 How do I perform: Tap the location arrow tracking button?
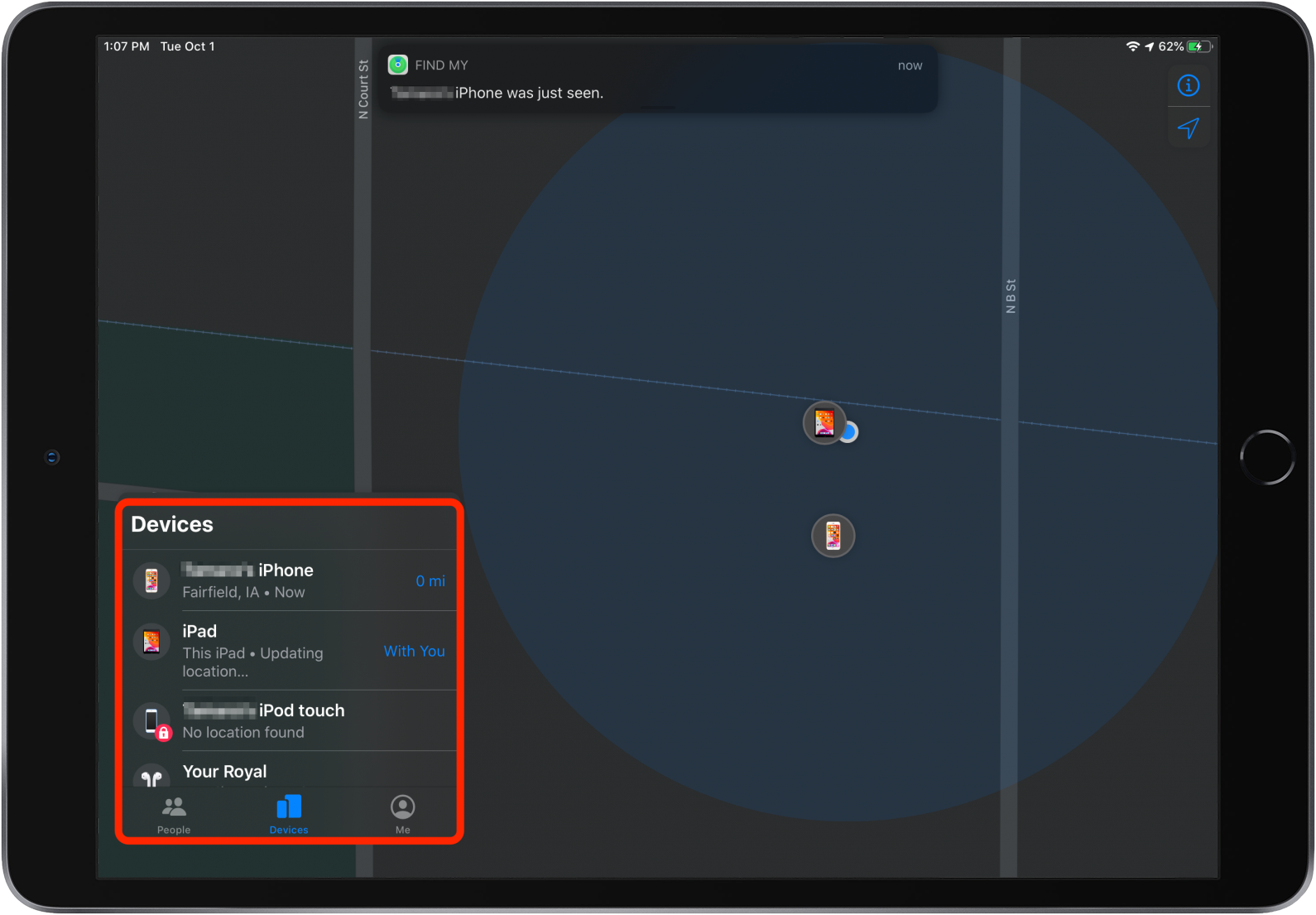[1189, 128]
